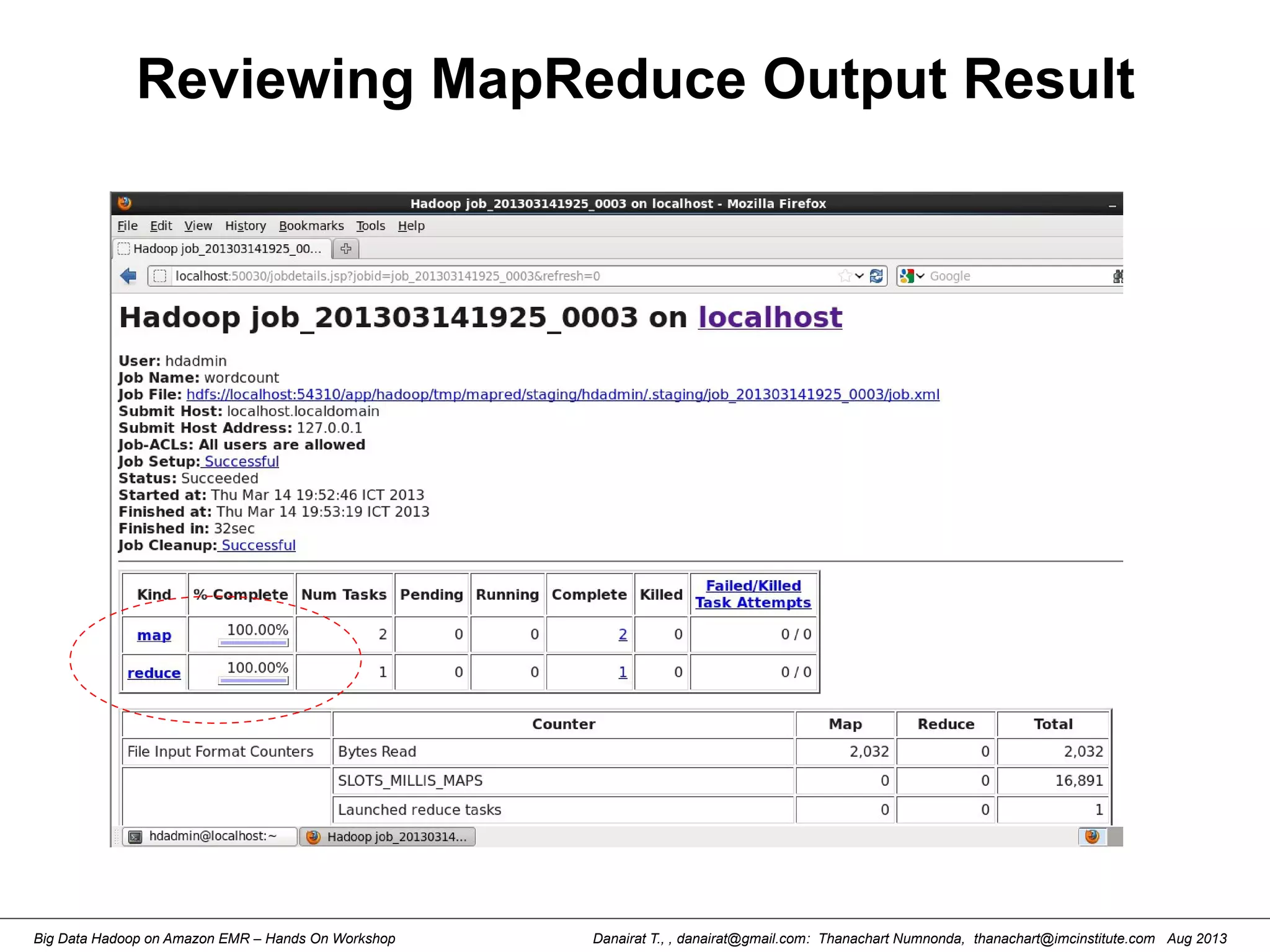This screenshot has width=1270, height=952.
Task: Click the 'Status: Succeeded' line
Action: pos(189,478)
